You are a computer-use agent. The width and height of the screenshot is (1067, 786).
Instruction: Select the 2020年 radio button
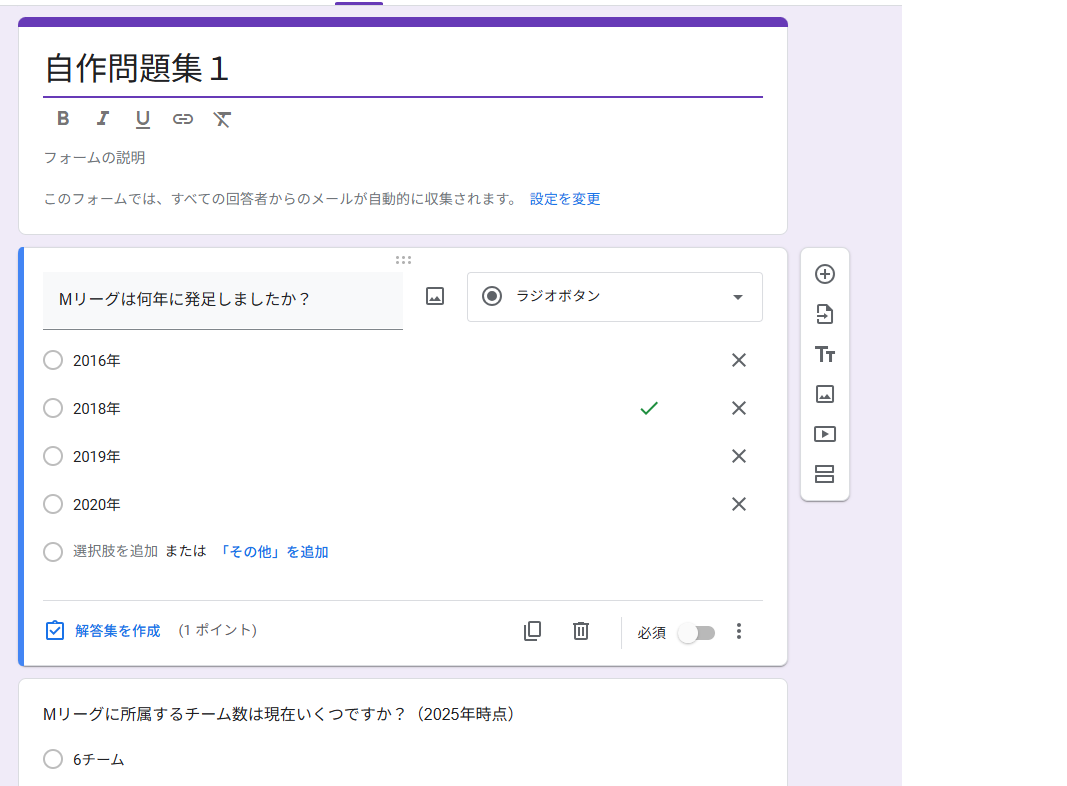coord(53,504)
